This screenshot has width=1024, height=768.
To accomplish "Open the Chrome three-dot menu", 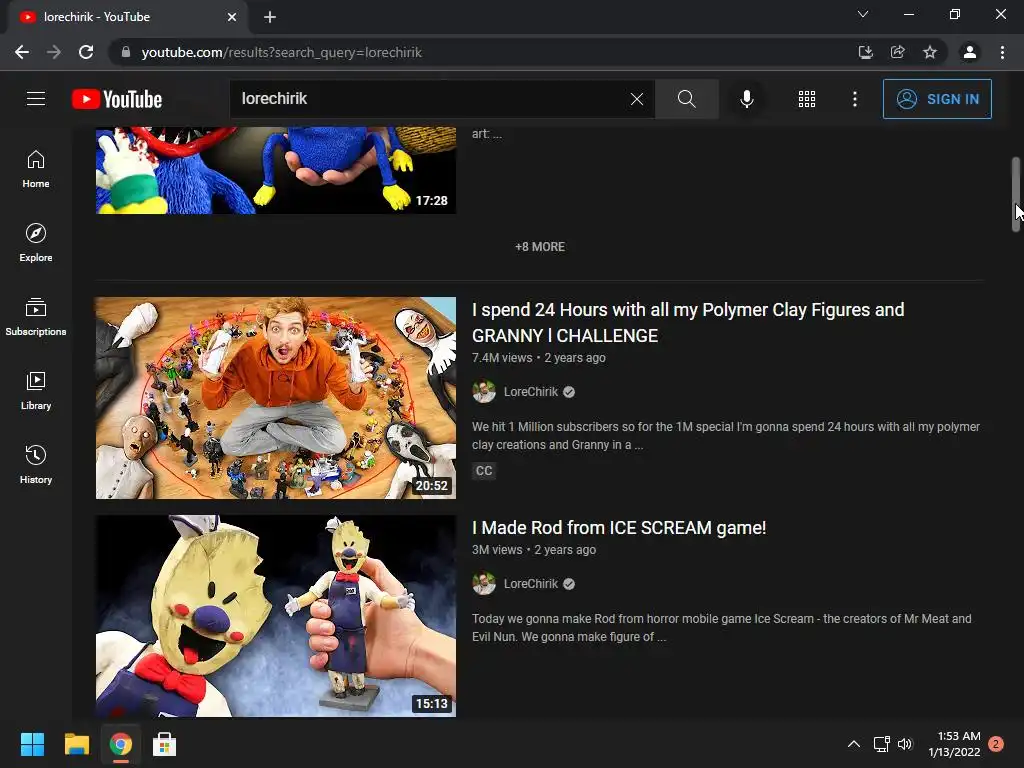I will point(1002,52).
